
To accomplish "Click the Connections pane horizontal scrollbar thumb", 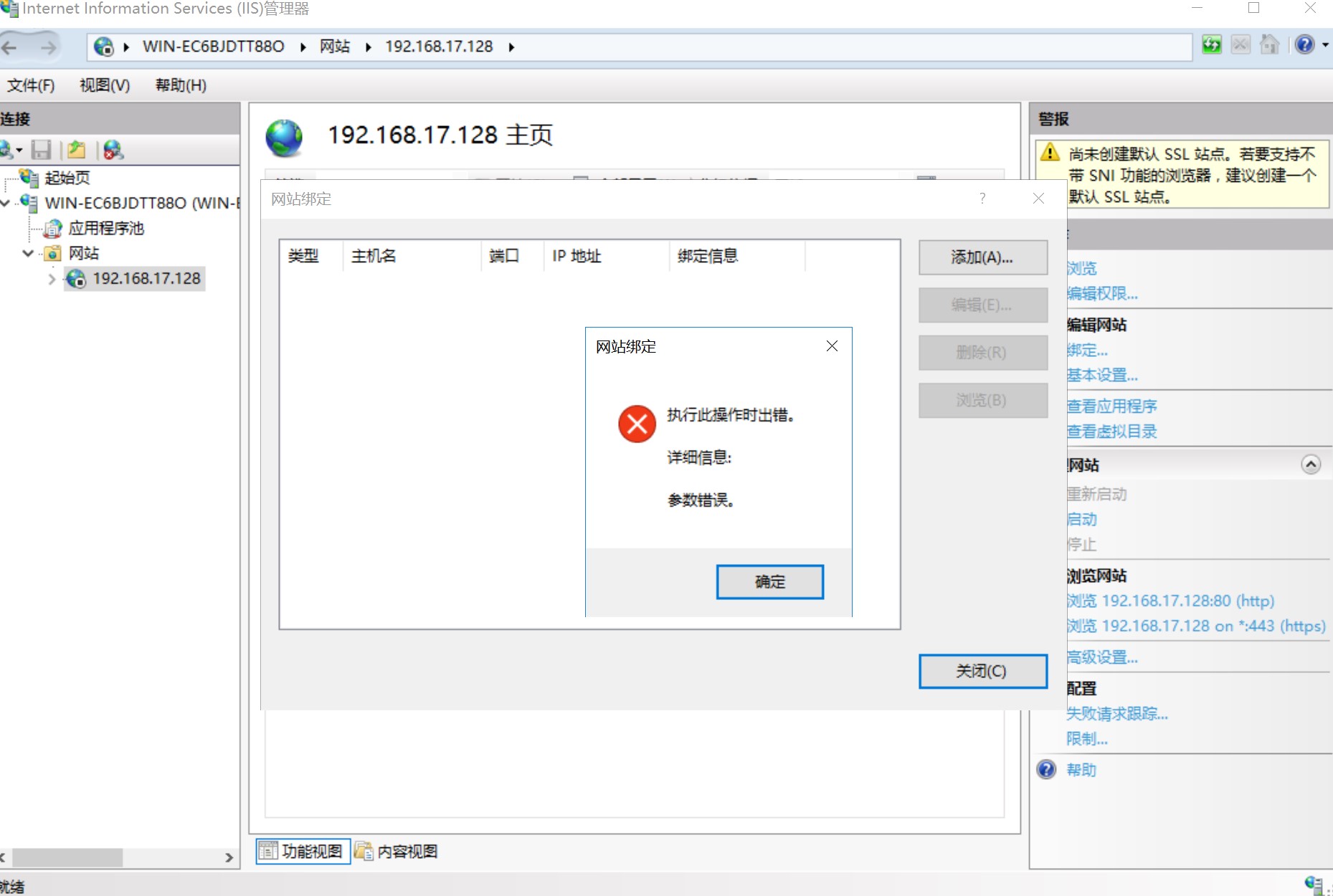I will [x=67, y=857].
